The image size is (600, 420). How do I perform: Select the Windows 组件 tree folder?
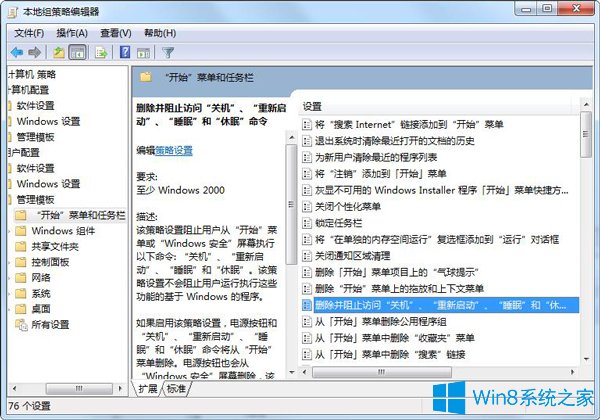pos(55,231)
